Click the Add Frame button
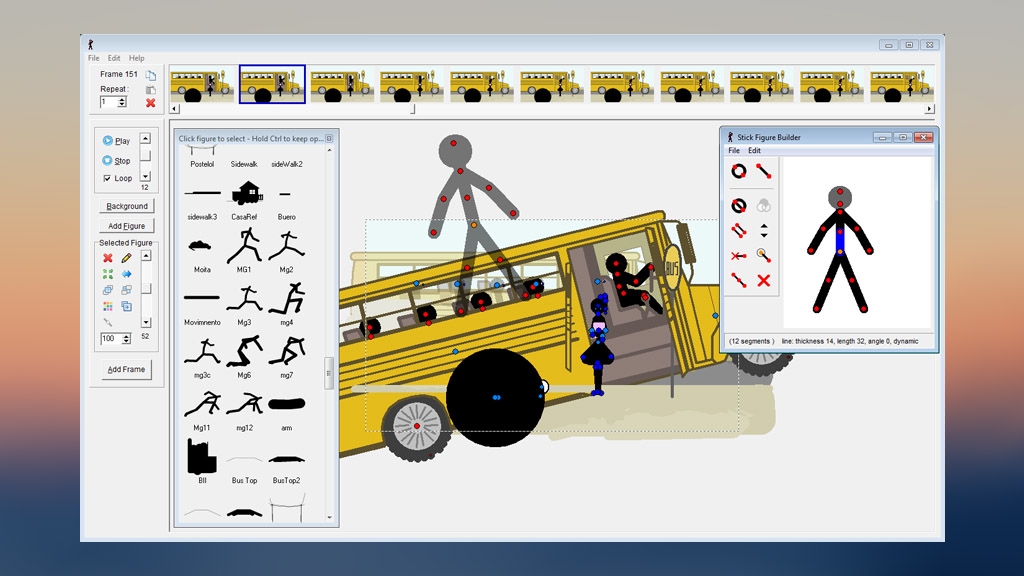Screen dimensions: 1024x576 126,369
